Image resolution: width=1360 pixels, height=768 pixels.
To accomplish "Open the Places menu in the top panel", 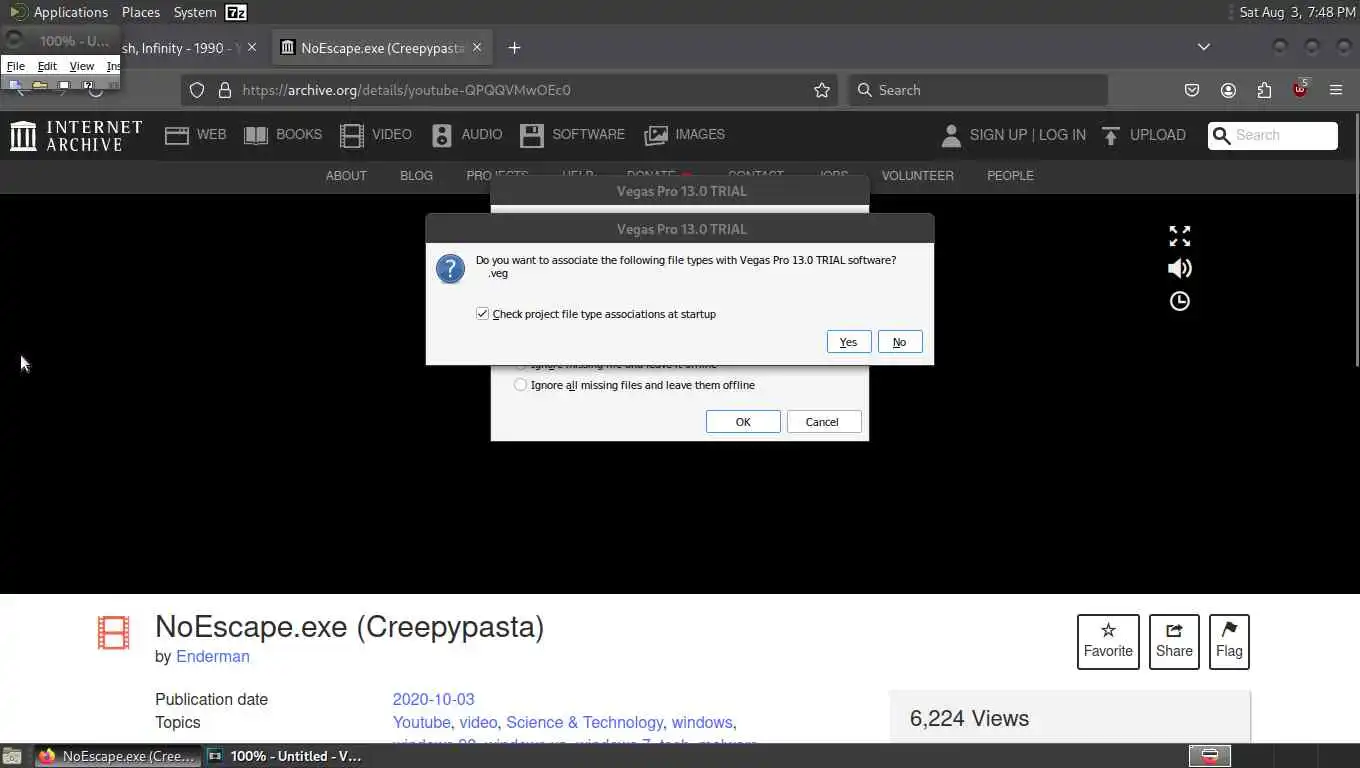I will point(141,12).
